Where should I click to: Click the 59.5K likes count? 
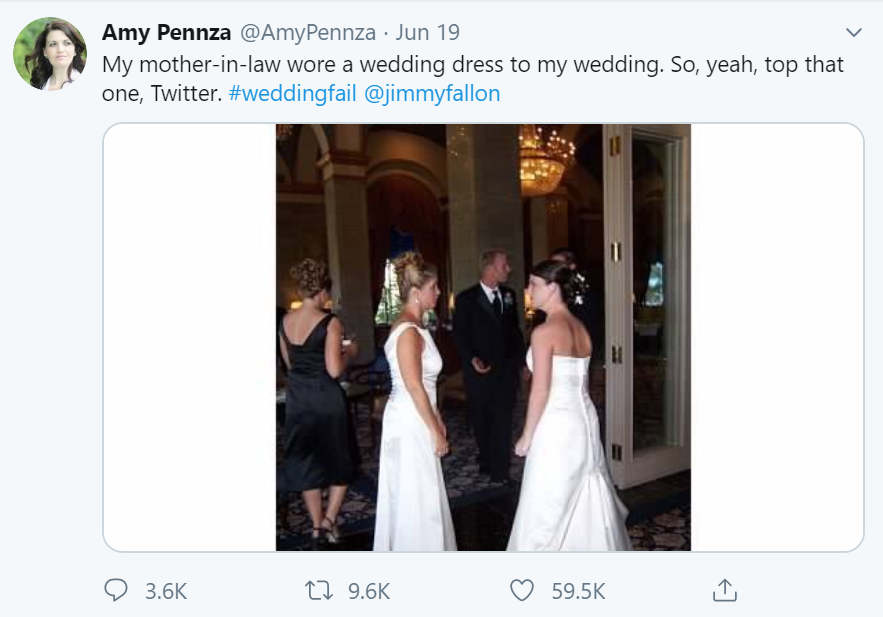578,591
